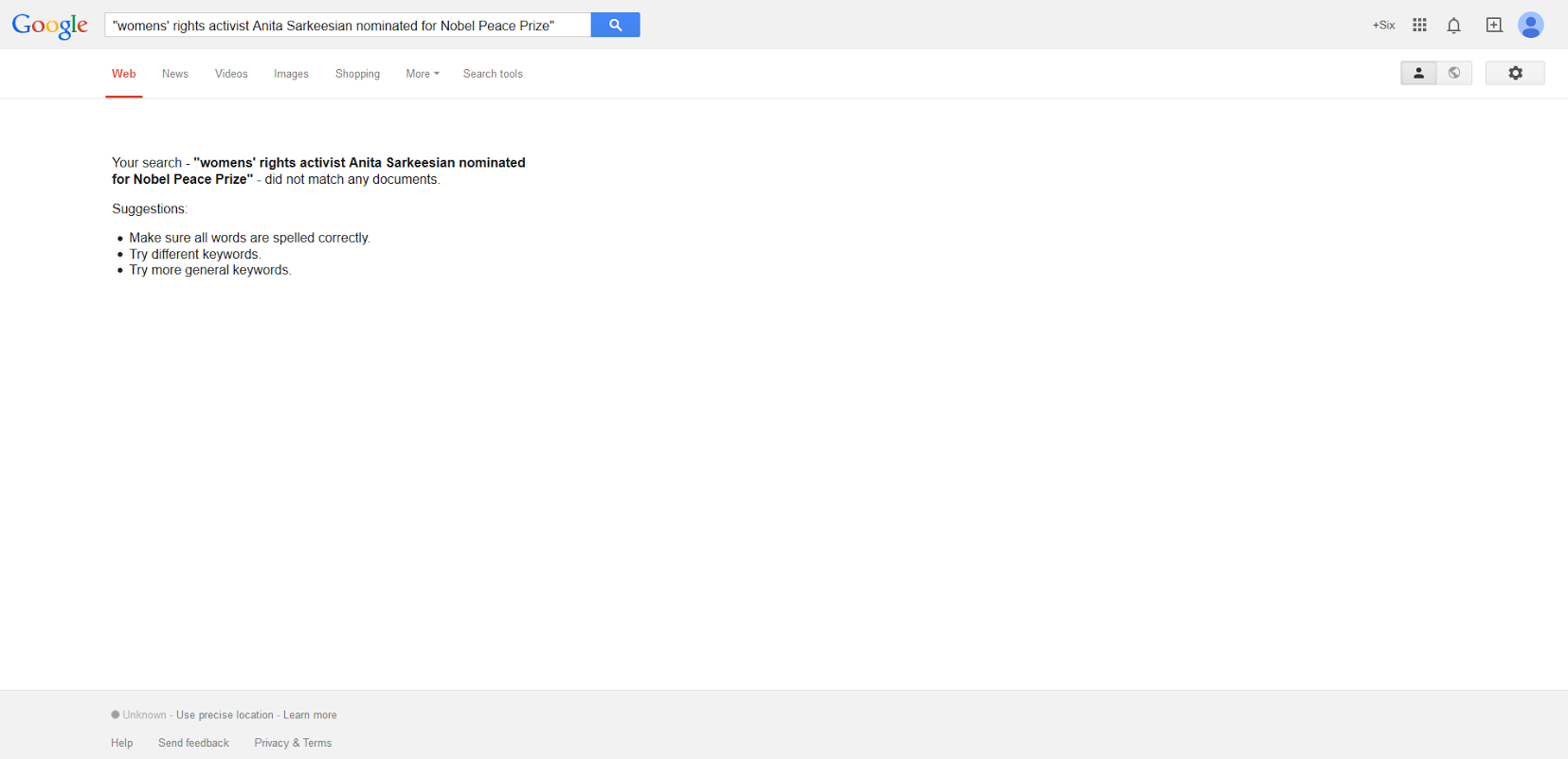Hide private results globe toggle
1568x759 pixels.
[1454, 73]
